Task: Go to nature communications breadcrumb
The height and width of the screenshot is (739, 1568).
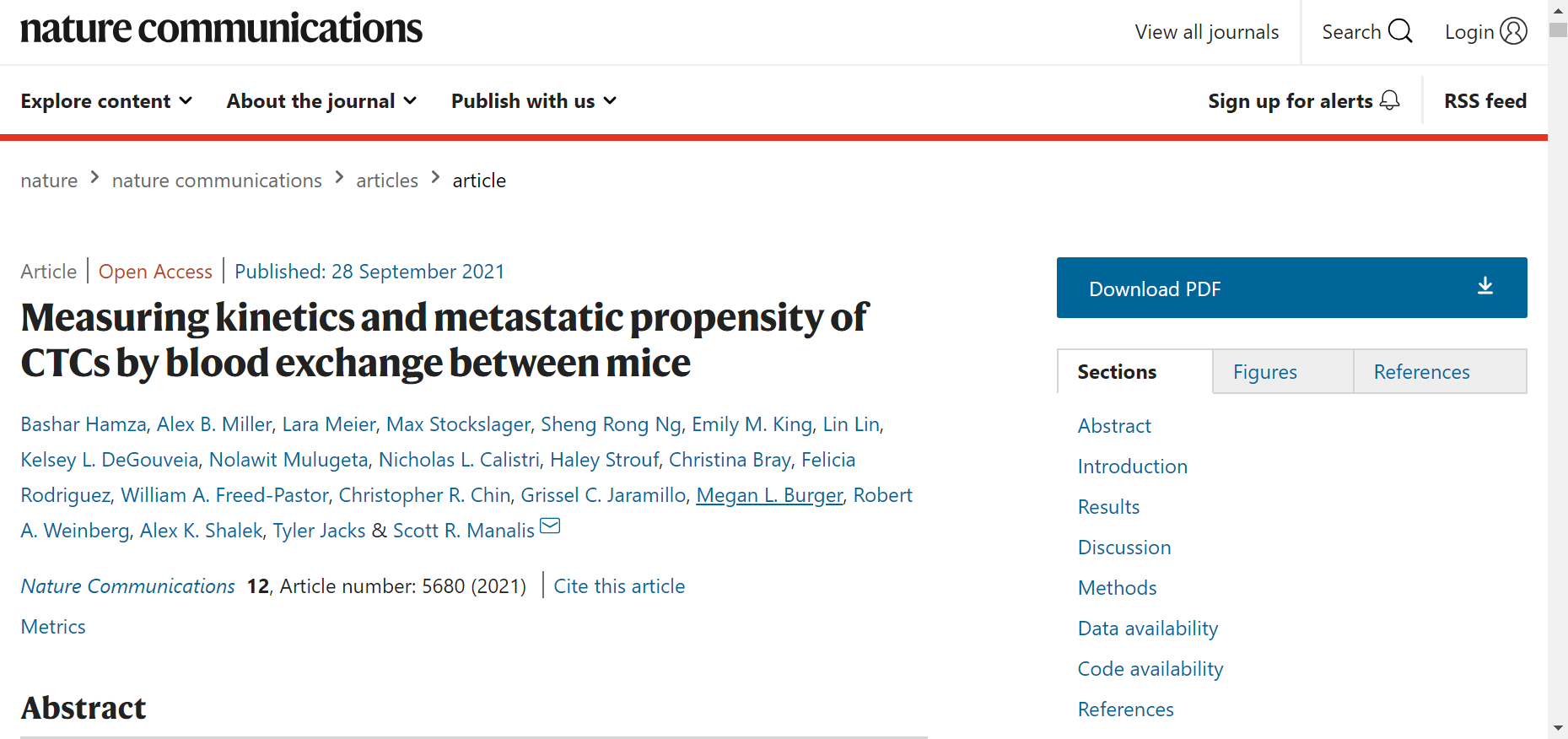Action: 217,181
